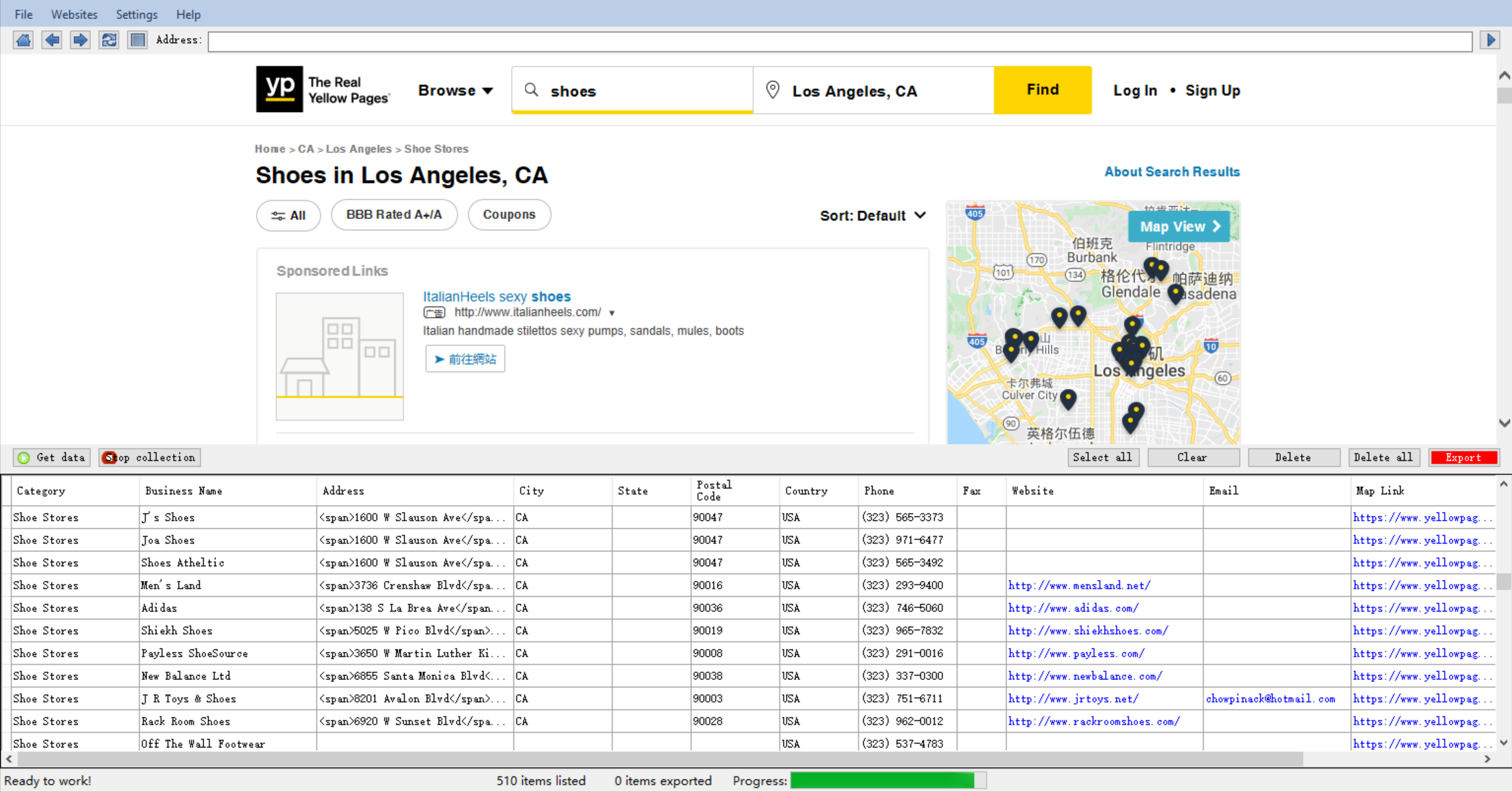Click the Select all button
The image size is (1512, 792).
pyautogui.click(x=1103, y=457)
